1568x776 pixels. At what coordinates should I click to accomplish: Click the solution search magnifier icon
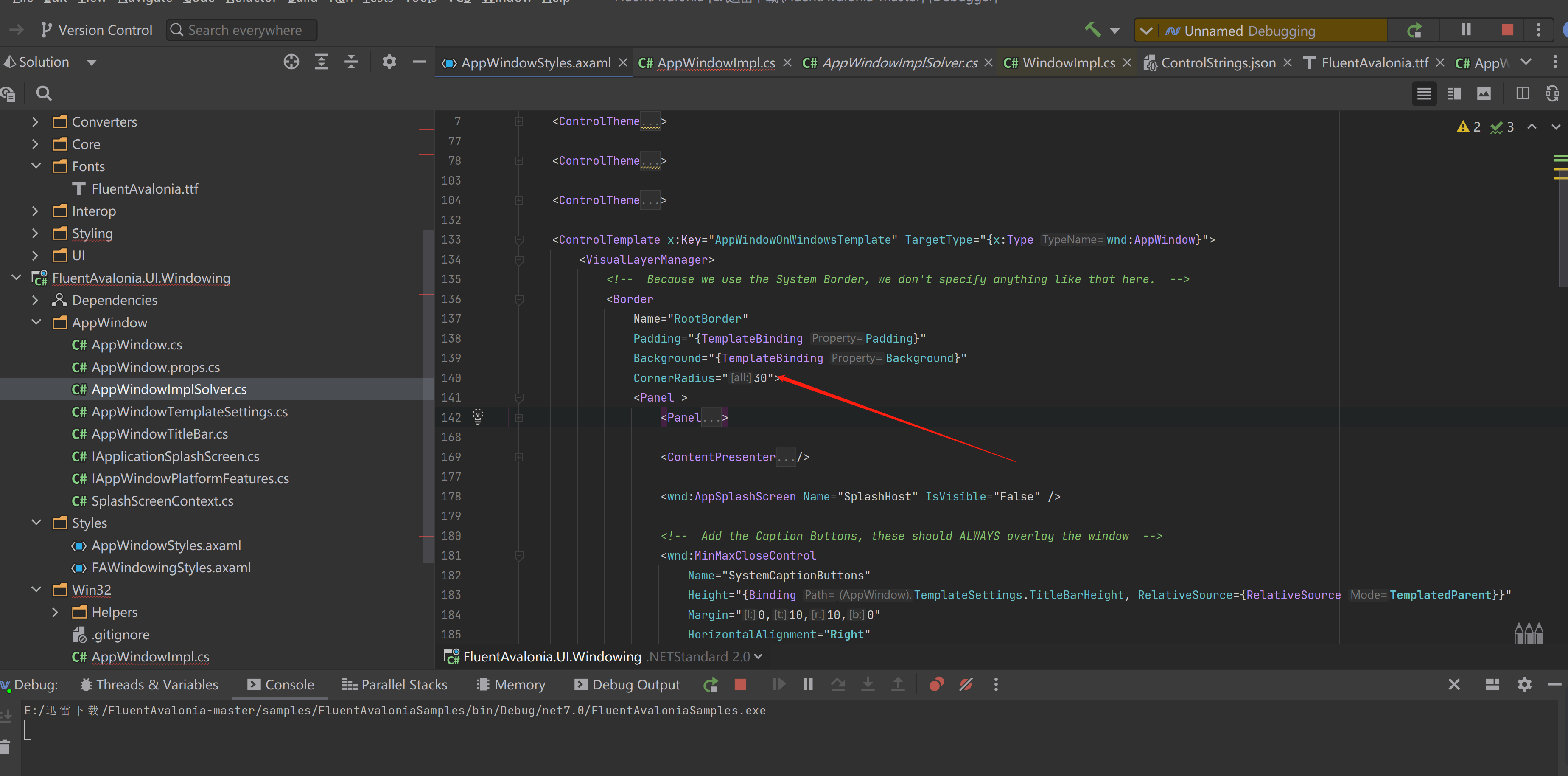(44, 94)
